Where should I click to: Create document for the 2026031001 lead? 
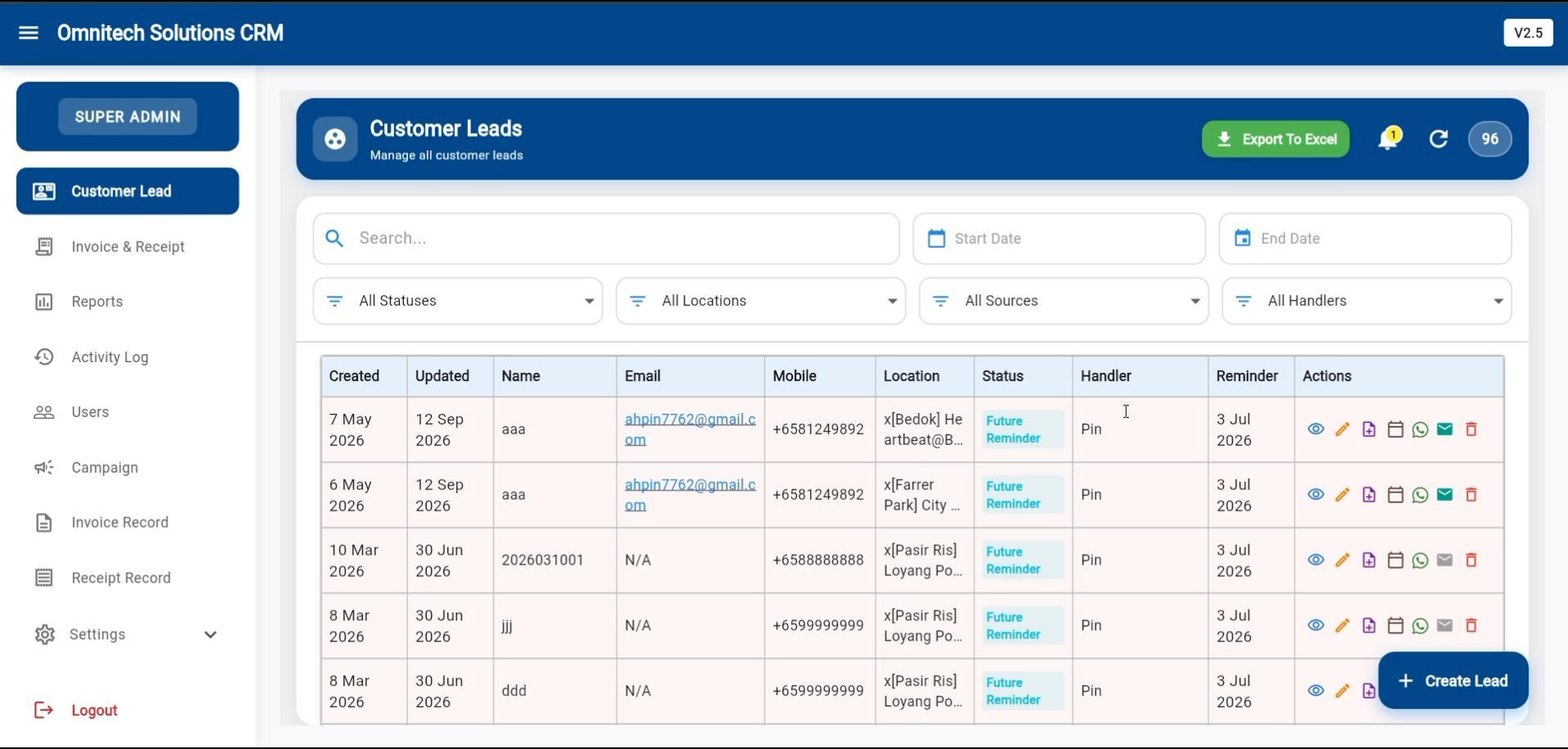pyautogui.click(x=1369, y=561)
